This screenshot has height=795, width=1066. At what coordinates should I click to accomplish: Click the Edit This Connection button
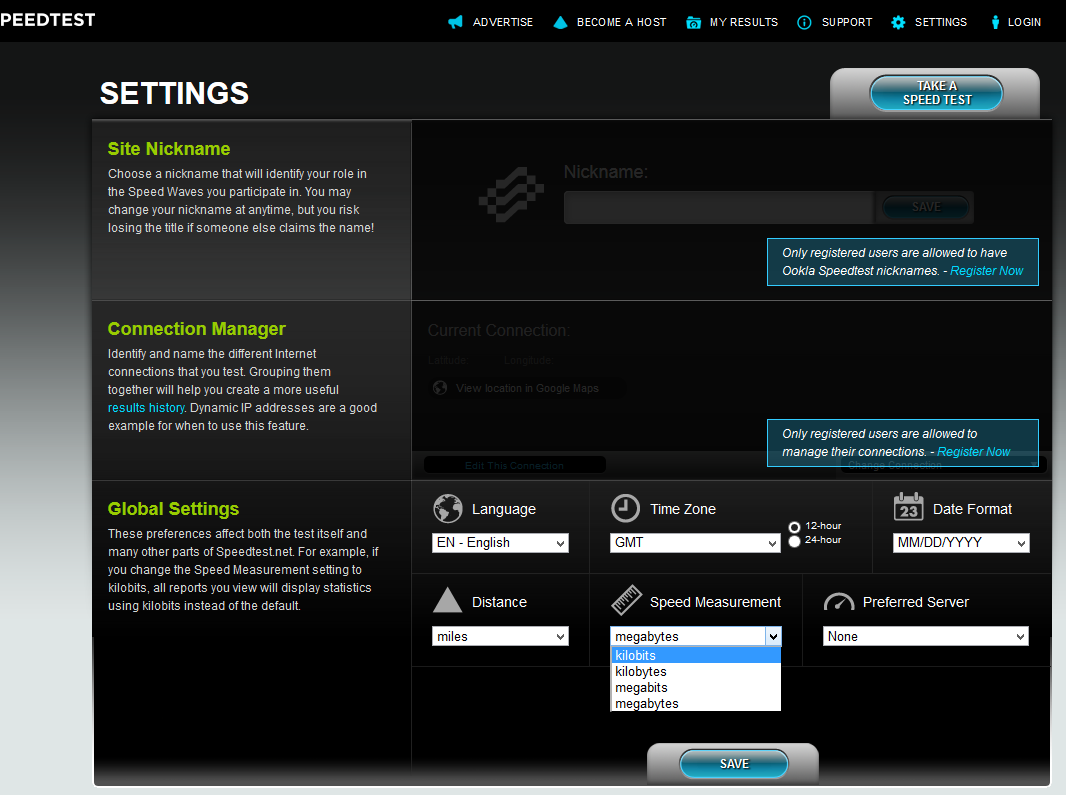515,465
